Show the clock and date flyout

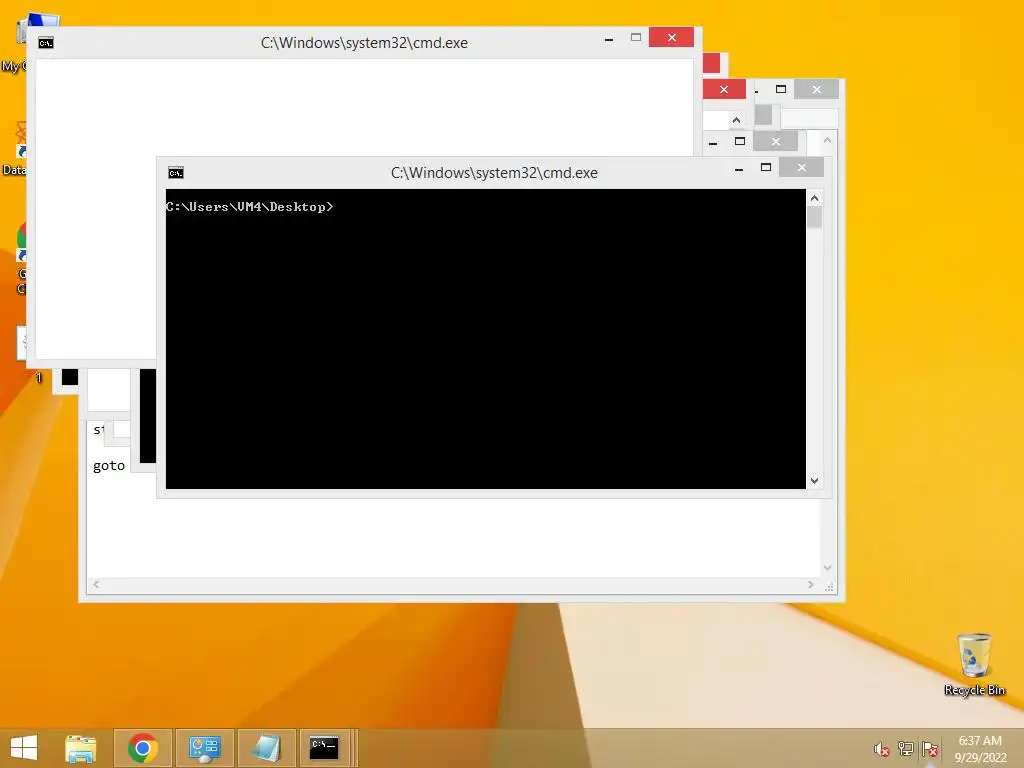(980, 749)
